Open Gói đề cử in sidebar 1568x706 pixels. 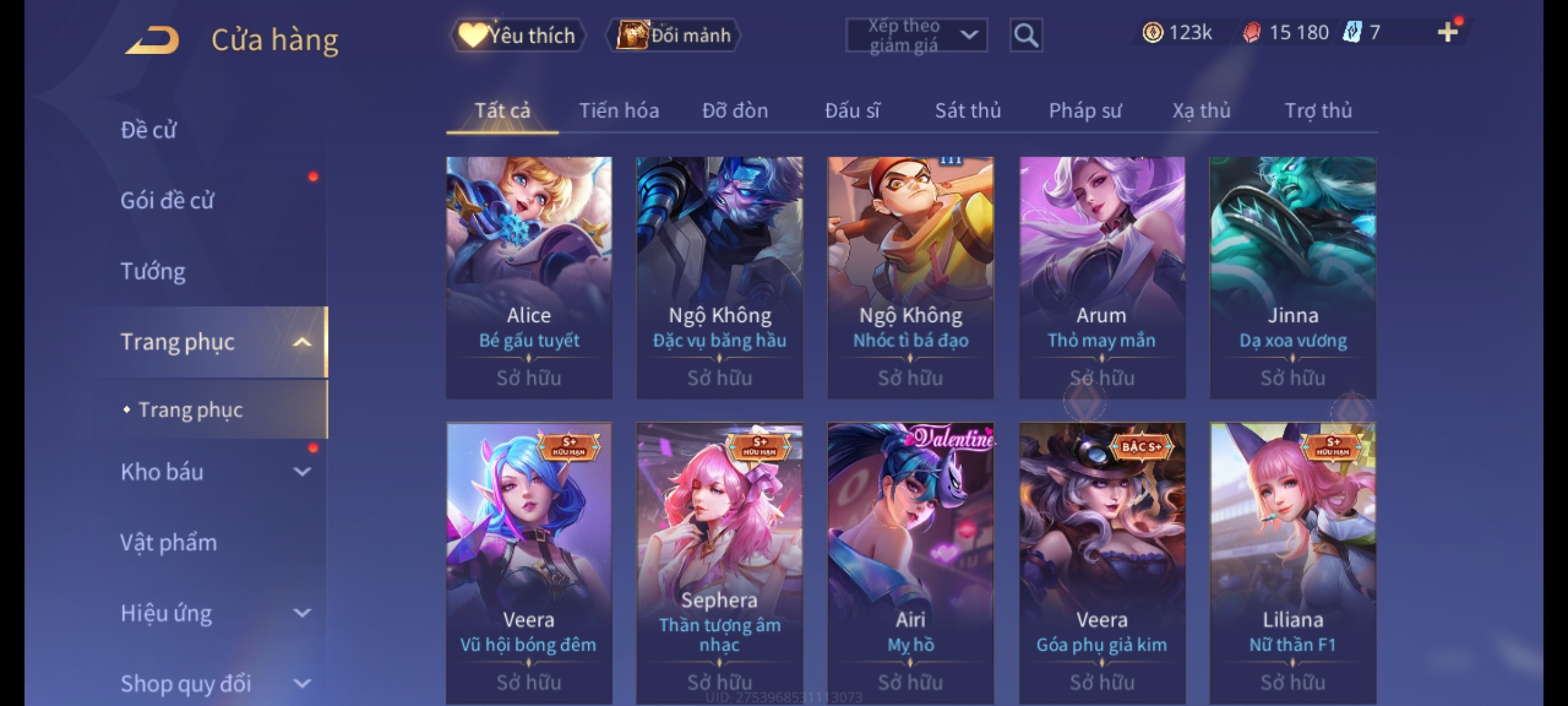[x=167, y=201]
